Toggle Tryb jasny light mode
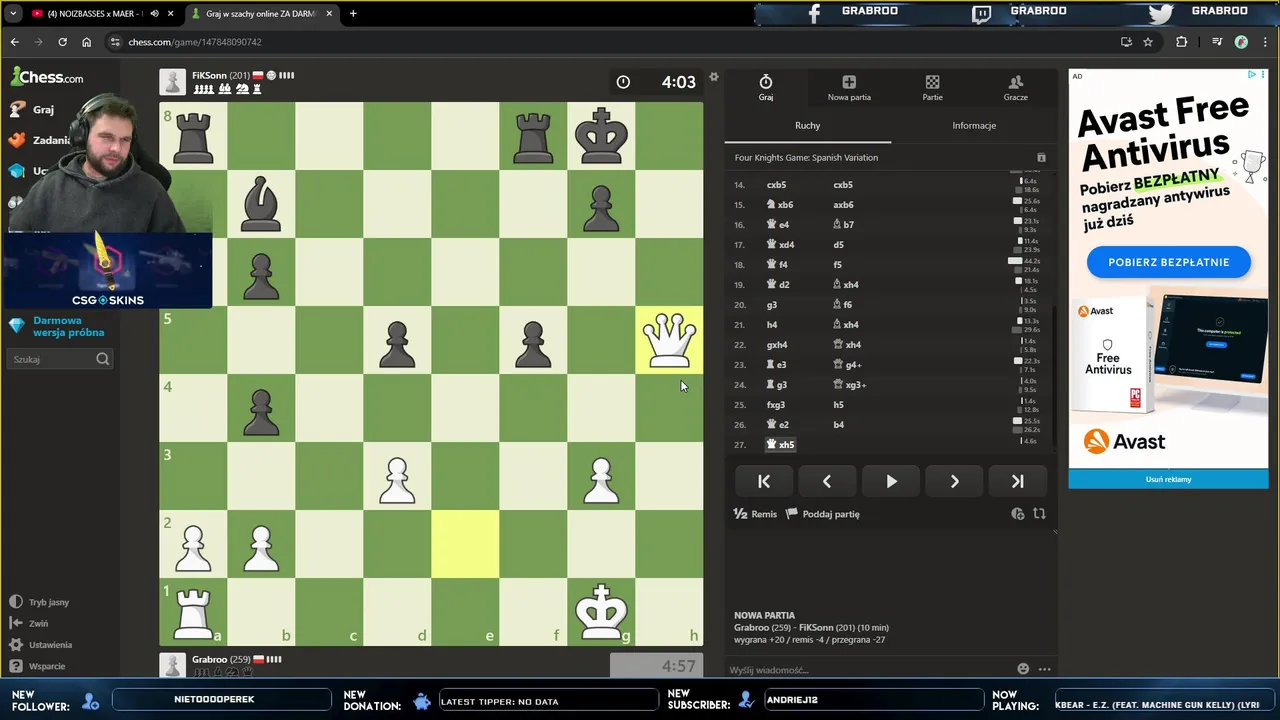Image resolution: width=1280 pixels, height=720 pixels. 40,602
